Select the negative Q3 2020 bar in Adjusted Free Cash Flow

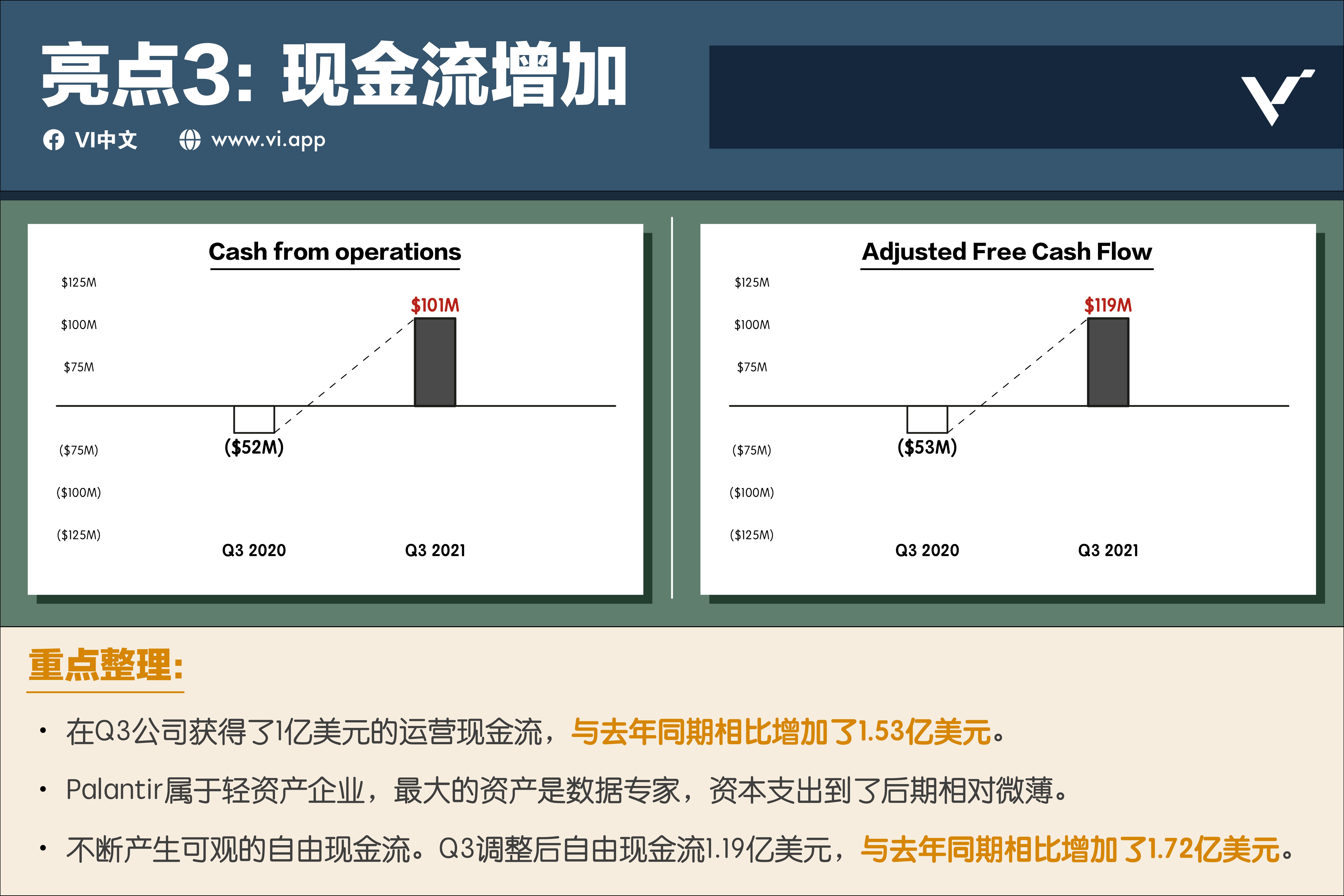pos(927,419)
